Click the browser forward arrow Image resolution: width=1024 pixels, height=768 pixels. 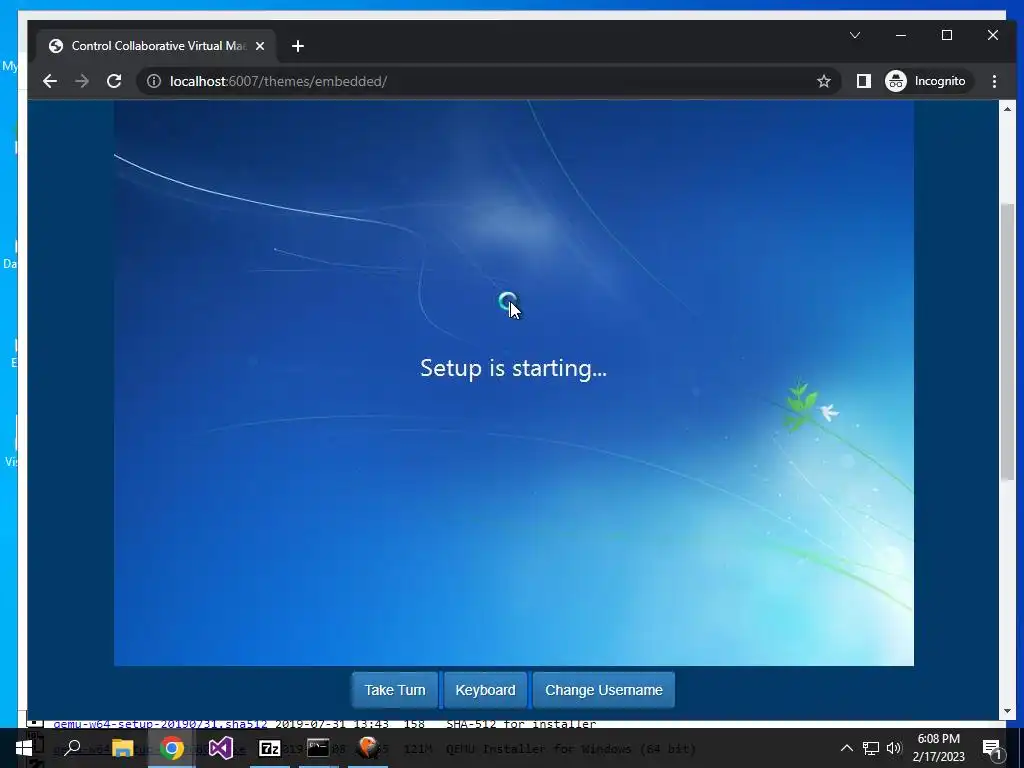click(x=82, y=81)
